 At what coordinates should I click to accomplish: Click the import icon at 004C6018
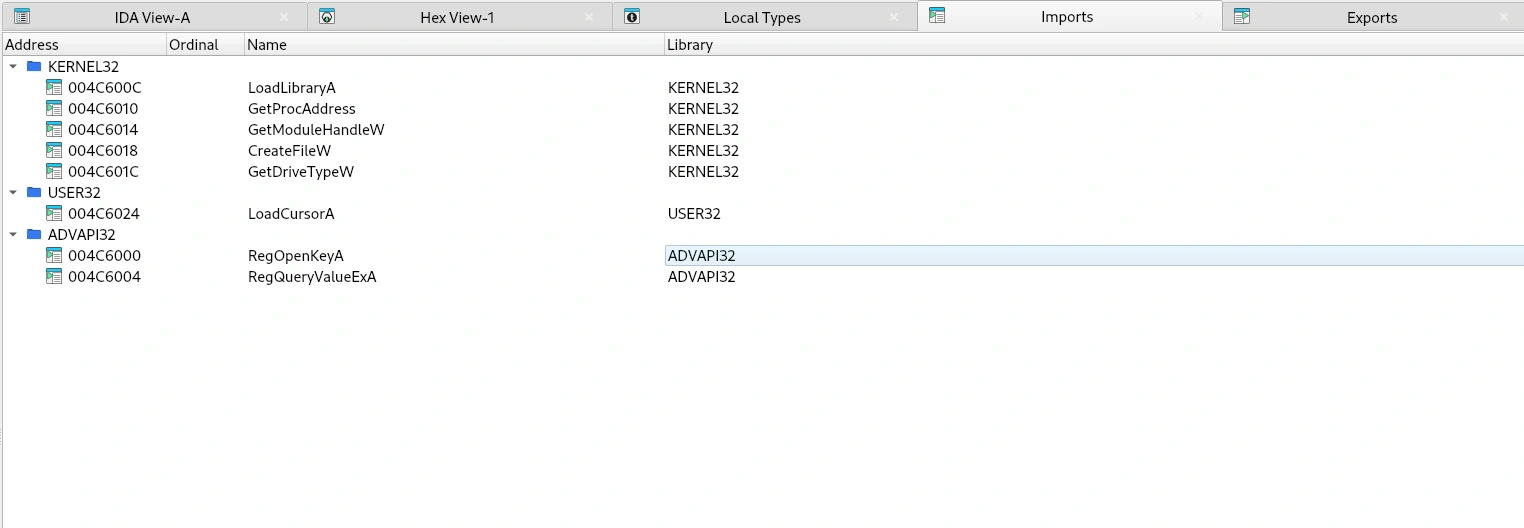tap(54, 150)
